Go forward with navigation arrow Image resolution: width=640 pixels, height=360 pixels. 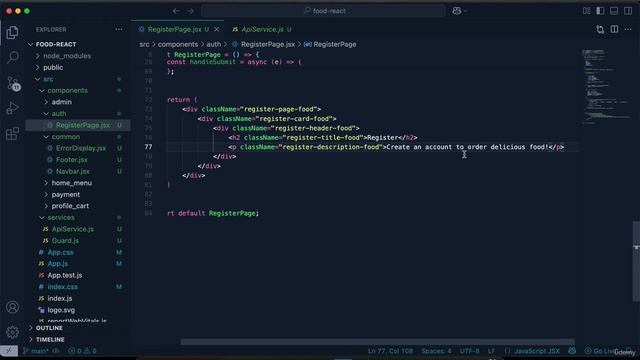(190, 11)
